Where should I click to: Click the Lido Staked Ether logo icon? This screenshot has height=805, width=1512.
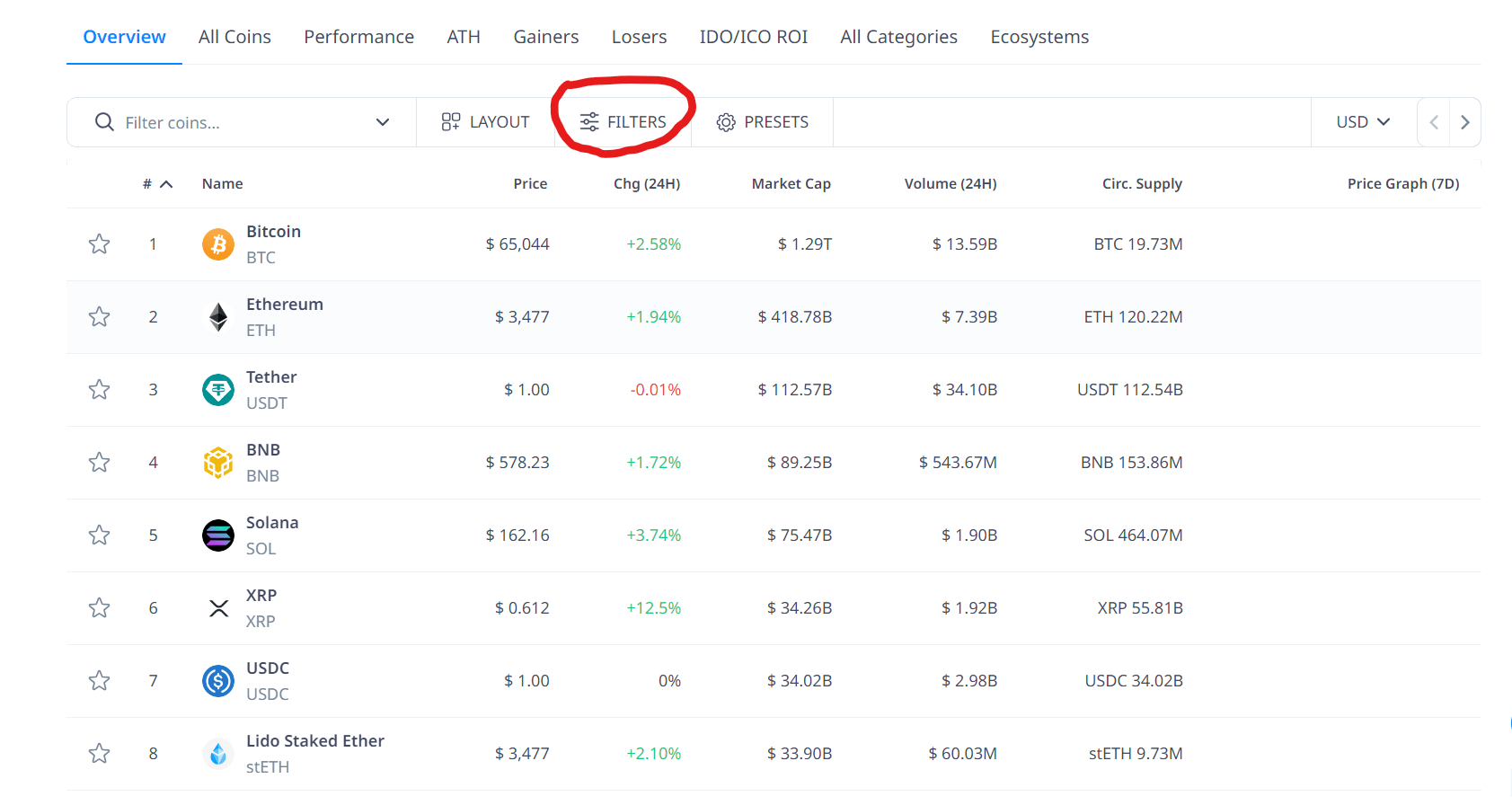pos(217,754)
